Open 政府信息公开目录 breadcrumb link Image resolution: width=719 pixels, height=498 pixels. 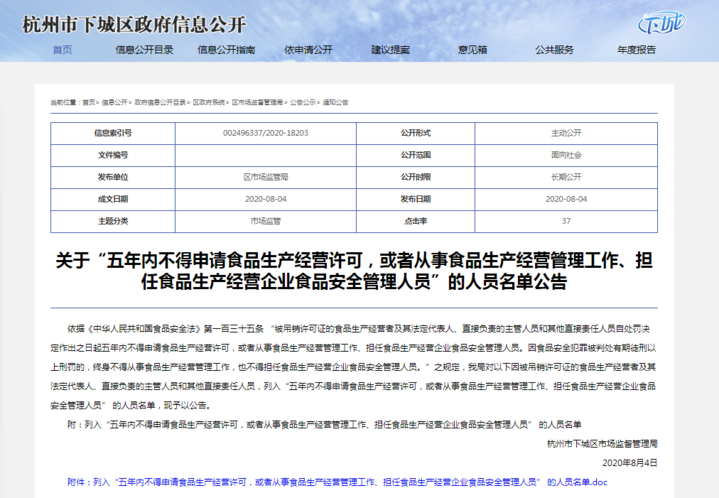click(x=160, y=102)
